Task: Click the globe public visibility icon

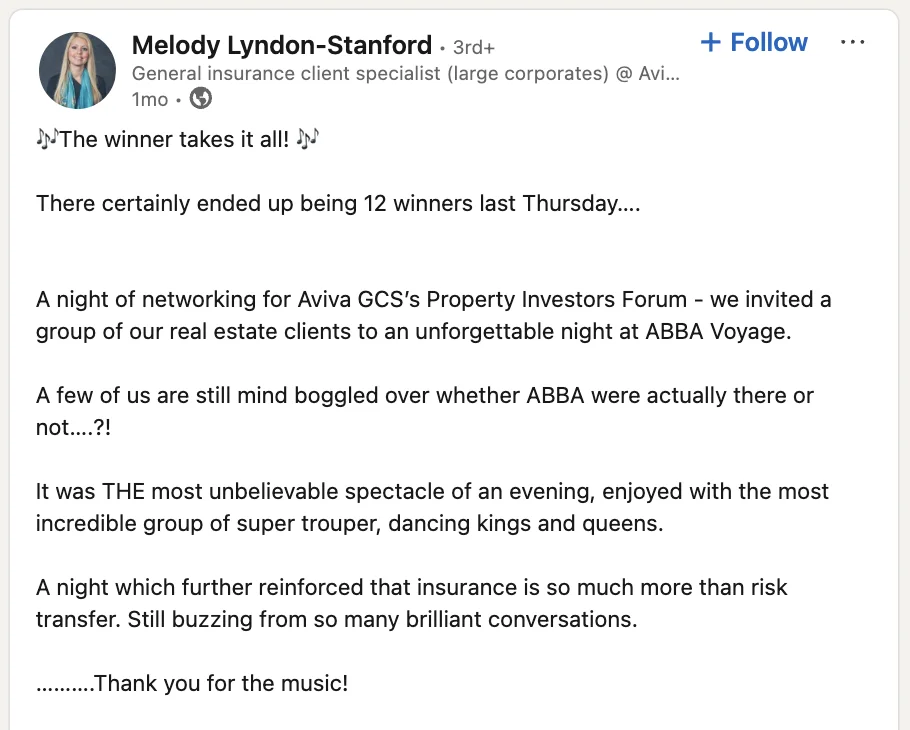Action: pos(201,99)
